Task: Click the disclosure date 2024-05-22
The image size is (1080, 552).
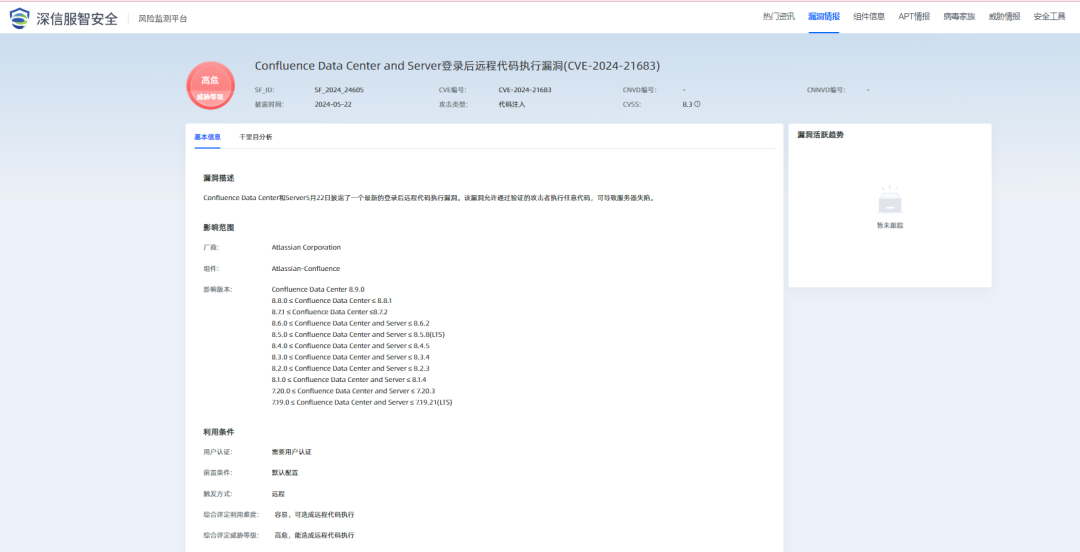Action: (x=333, y=105)
